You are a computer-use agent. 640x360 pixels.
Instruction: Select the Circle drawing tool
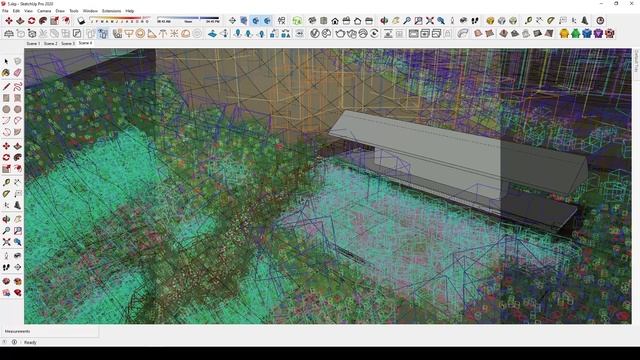[x=6, y=109]
